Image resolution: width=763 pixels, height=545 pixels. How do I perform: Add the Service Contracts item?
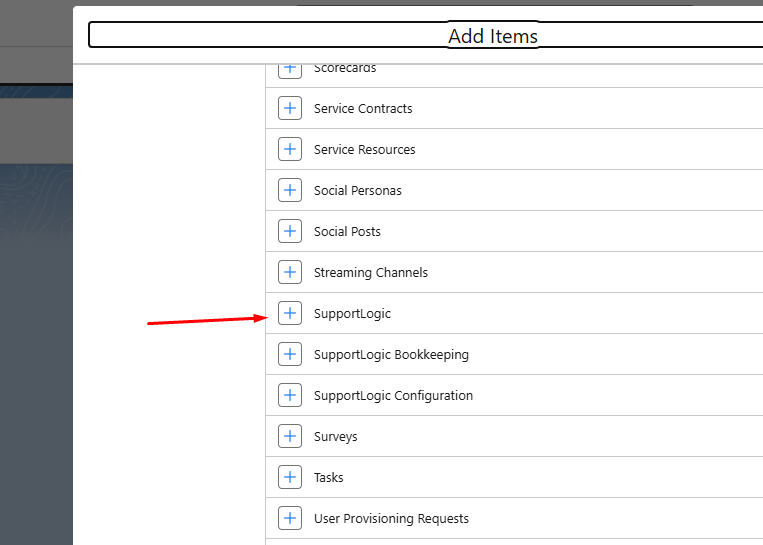(290, 108)
